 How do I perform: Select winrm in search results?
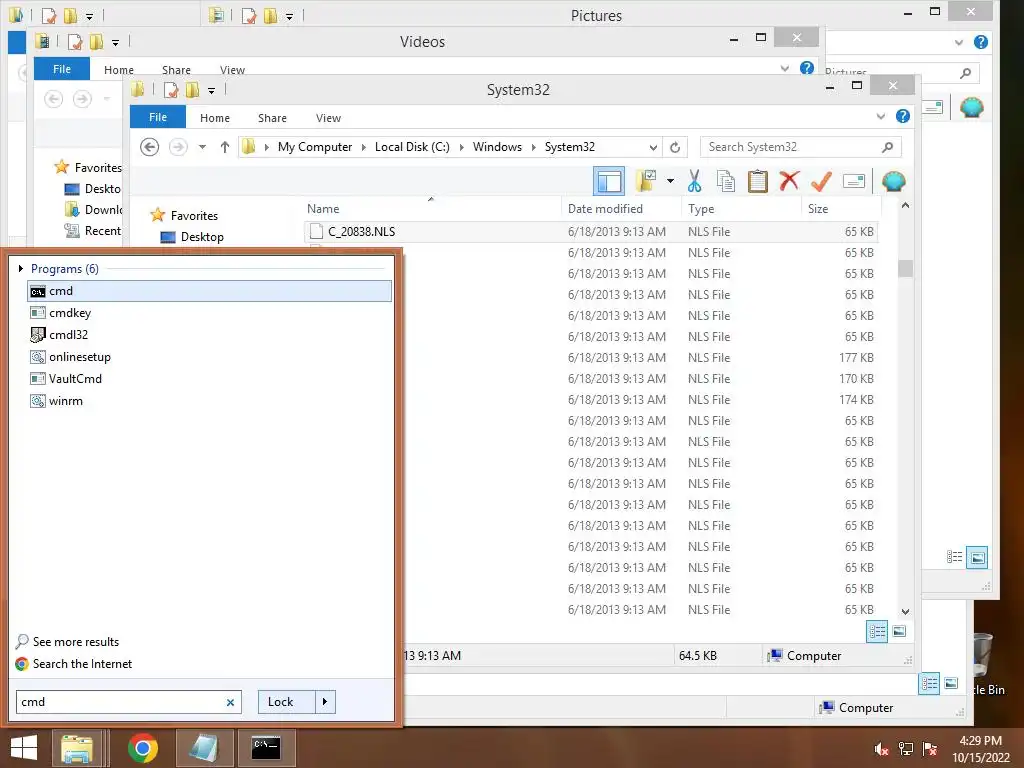(x=209, y=401)
